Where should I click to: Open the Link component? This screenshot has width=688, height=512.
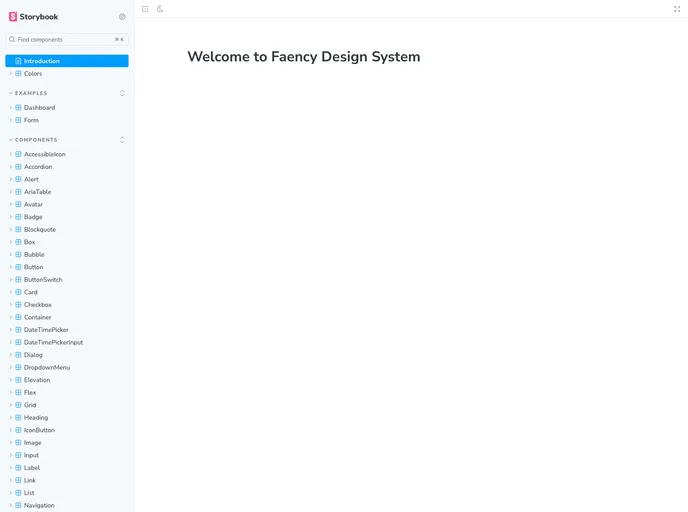coord(67,480)
